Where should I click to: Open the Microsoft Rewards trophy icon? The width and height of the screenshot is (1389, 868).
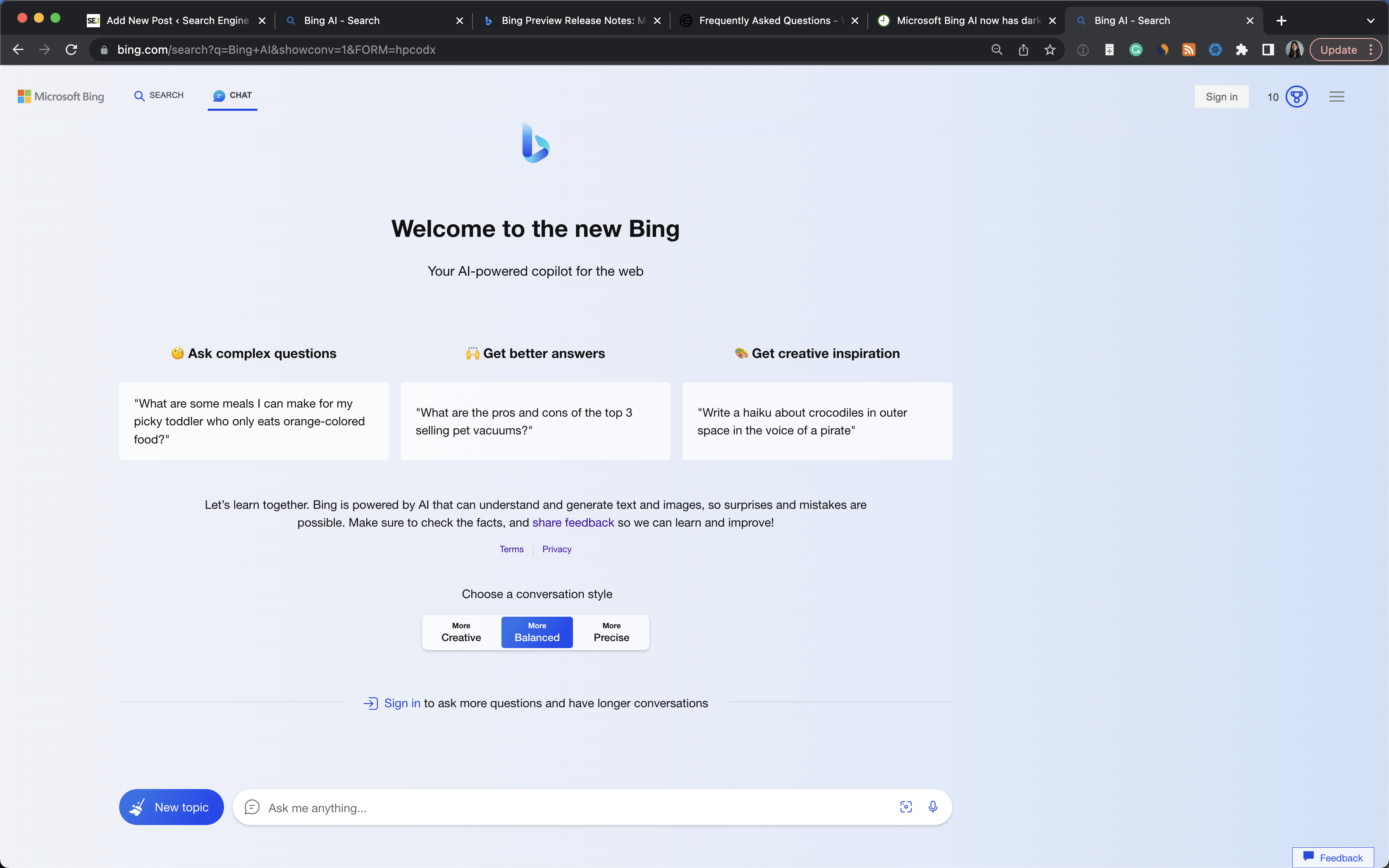click(x=1296, y=96)
